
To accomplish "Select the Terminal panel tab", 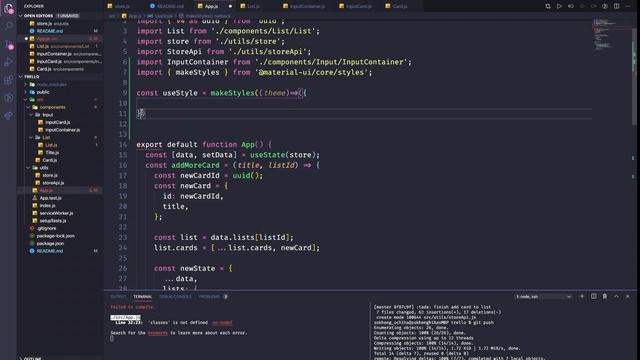I will click(142, 297).
